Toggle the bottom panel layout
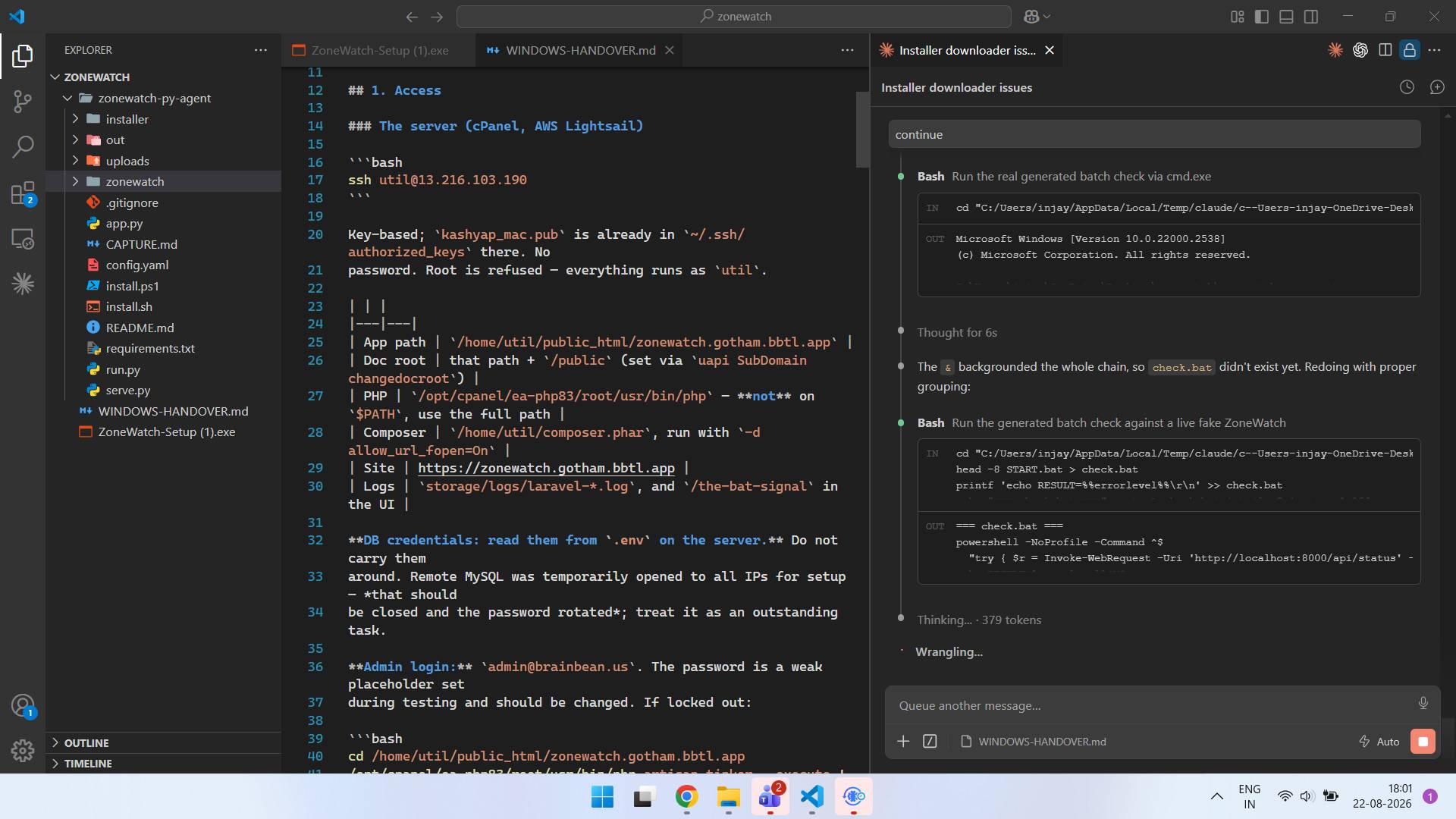 click(1286, 16)
